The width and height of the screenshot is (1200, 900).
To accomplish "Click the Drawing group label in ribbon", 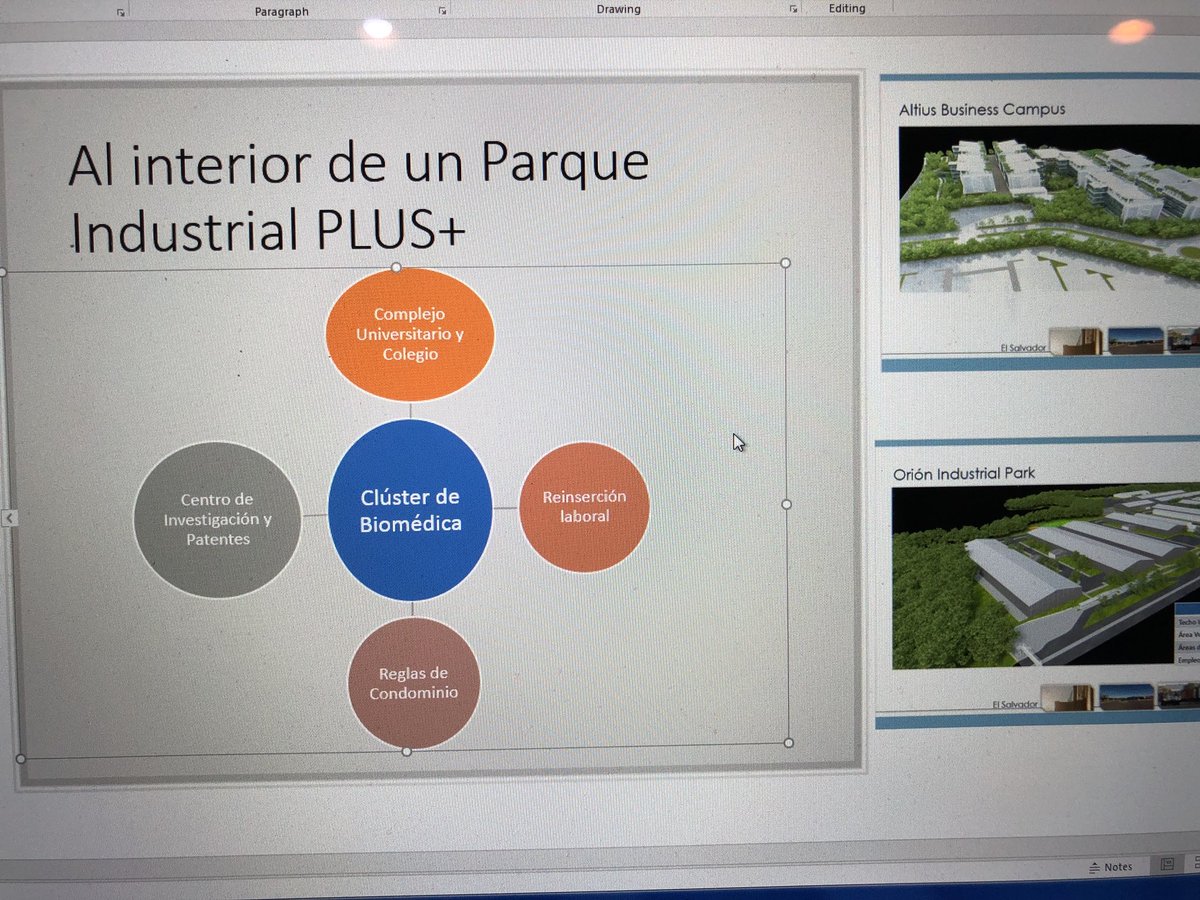I will (x=618, y=9).
